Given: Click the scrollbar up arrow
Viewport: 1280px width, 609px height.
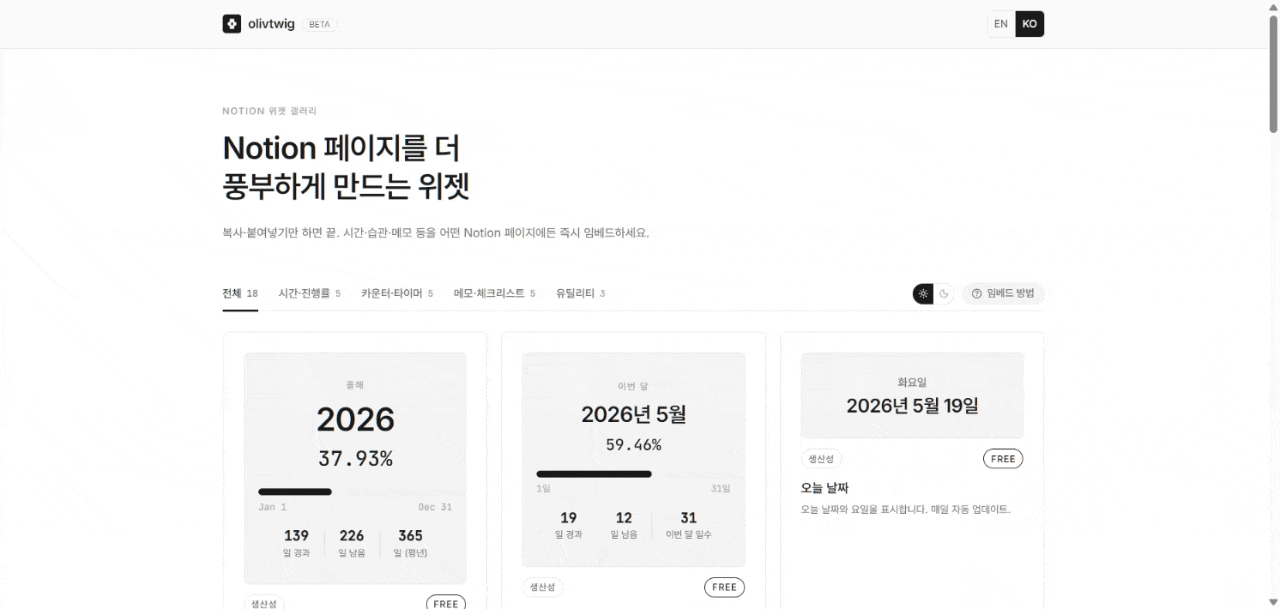Looking at the screenshot, I should click(x=1273, y=6).
